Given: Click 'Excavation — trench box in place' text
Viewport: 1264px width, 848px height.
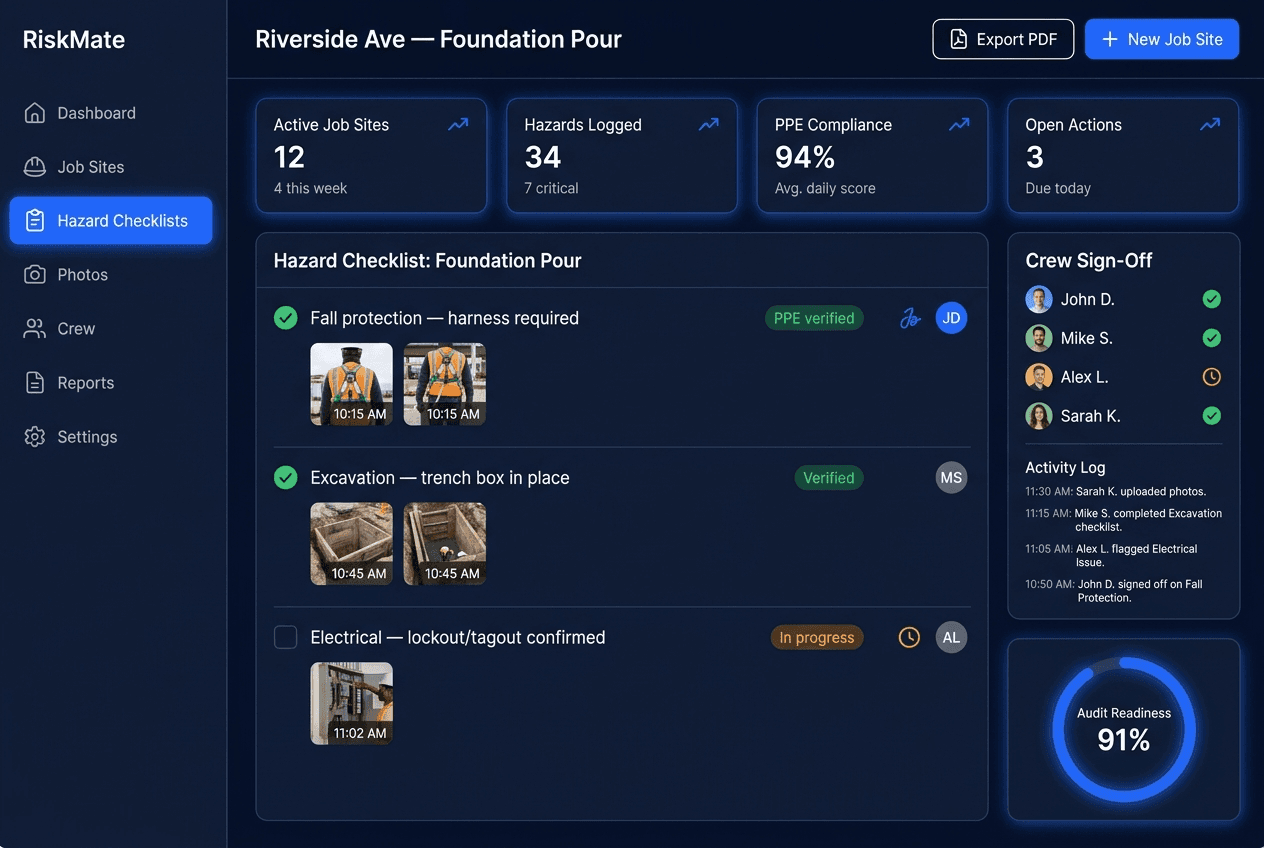Looking at the screenshot, I should [440, 478].
